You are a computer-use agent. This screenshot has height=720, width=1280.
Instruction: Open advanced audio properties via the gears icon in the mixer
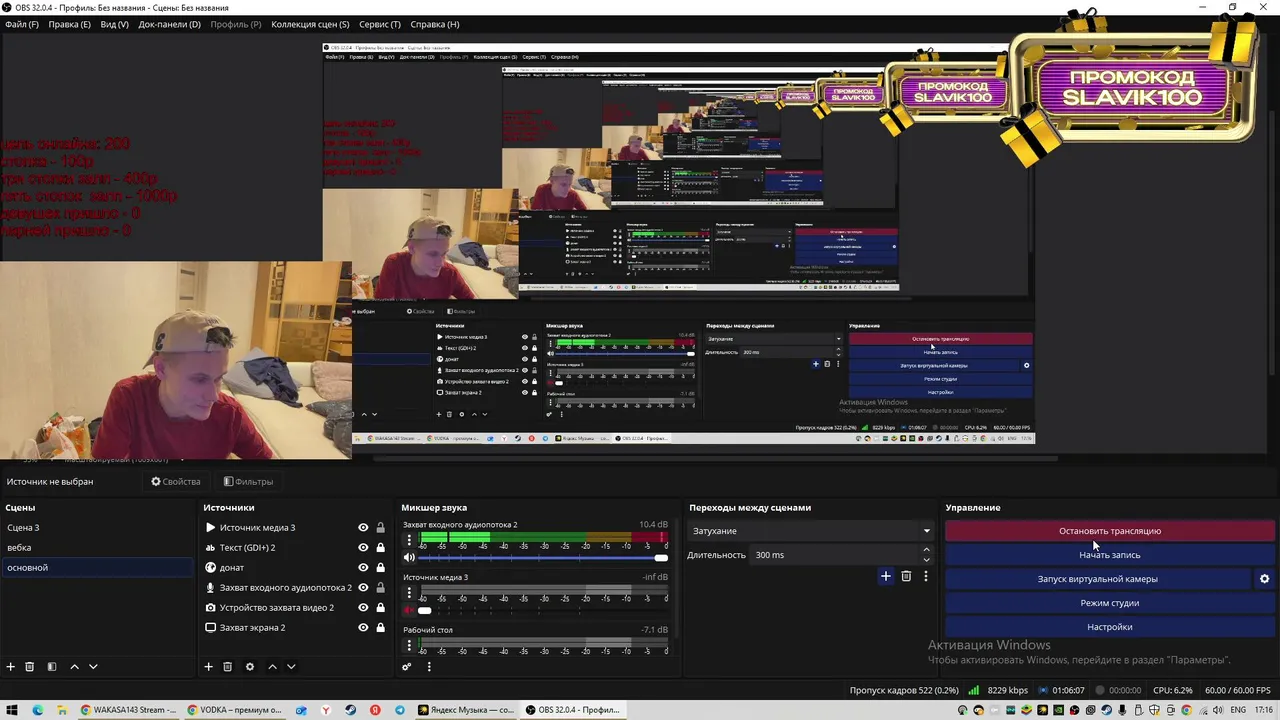click(407, 667)
